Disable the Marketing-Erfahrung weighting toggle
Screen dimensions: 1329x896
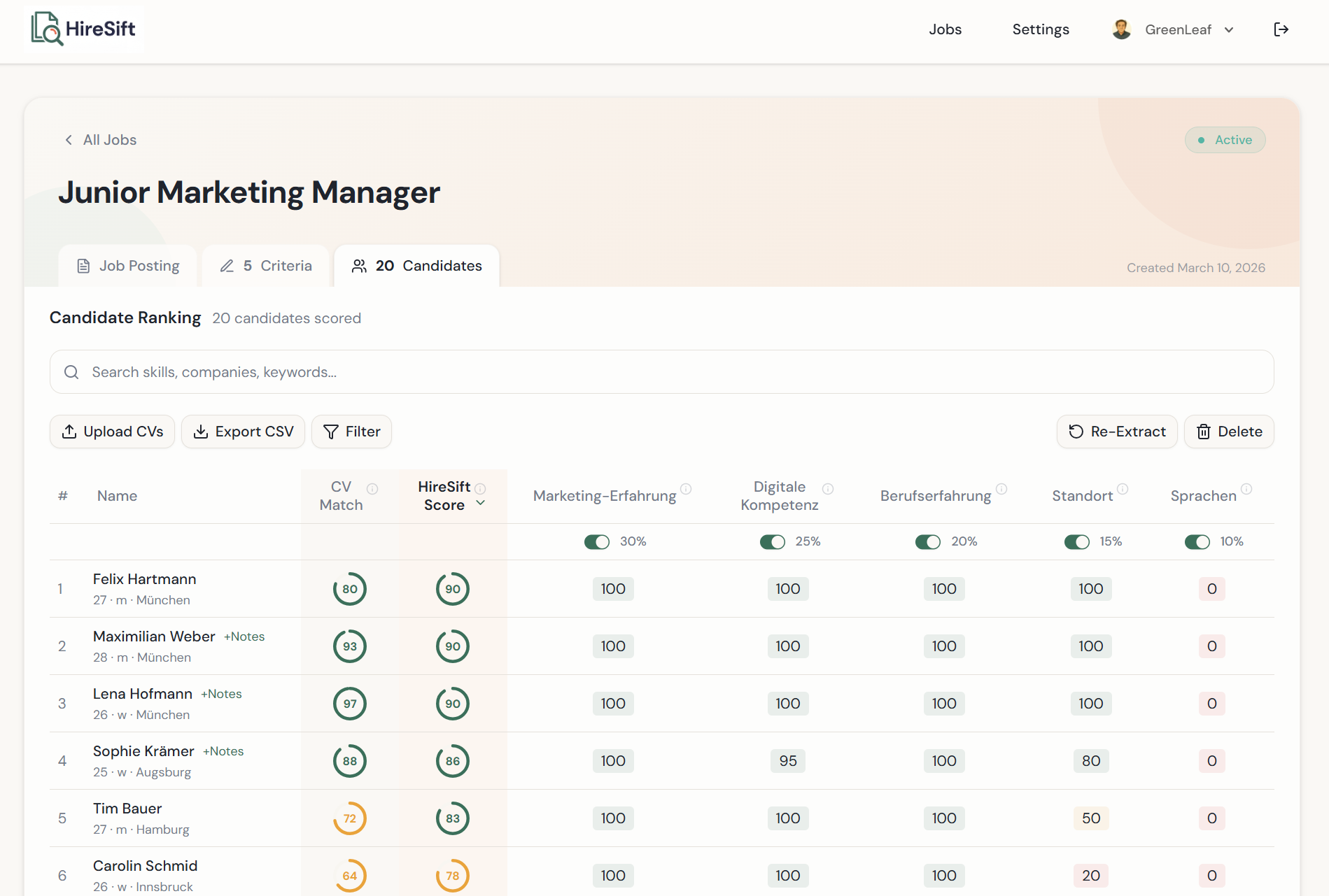pos(597,541)
